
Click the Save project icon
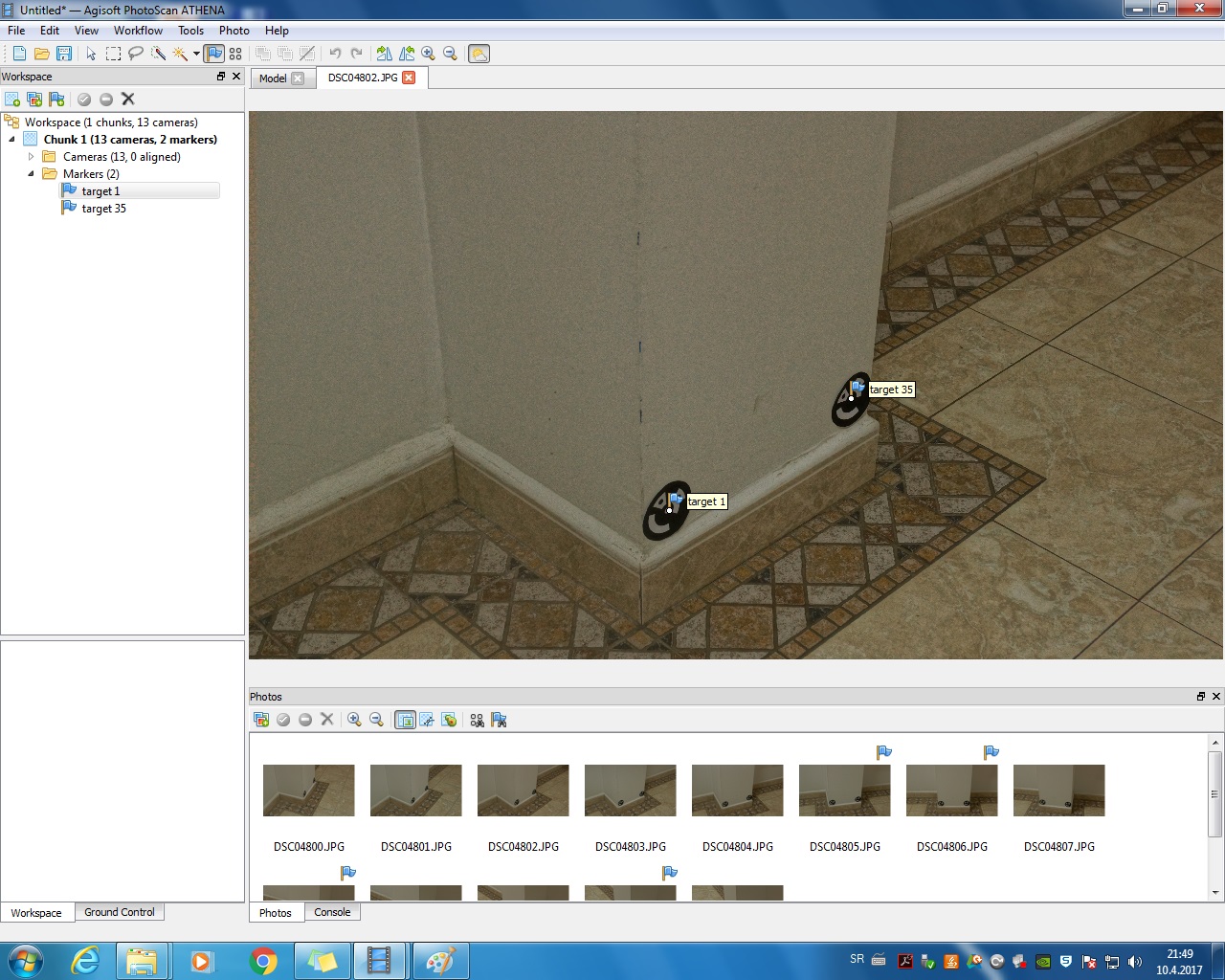pos(64,54)
